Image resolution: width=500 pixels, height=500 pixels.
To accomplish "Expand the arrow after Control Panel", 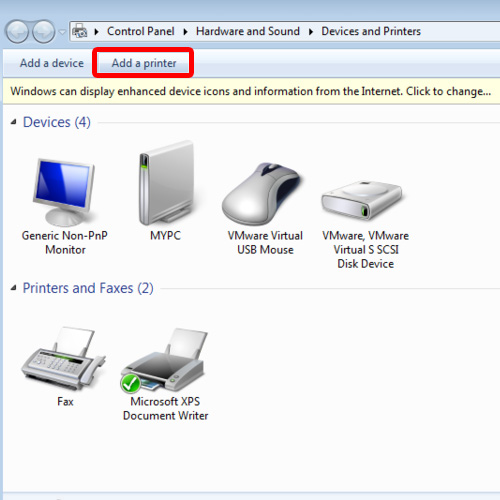I will tap(185, 32).
